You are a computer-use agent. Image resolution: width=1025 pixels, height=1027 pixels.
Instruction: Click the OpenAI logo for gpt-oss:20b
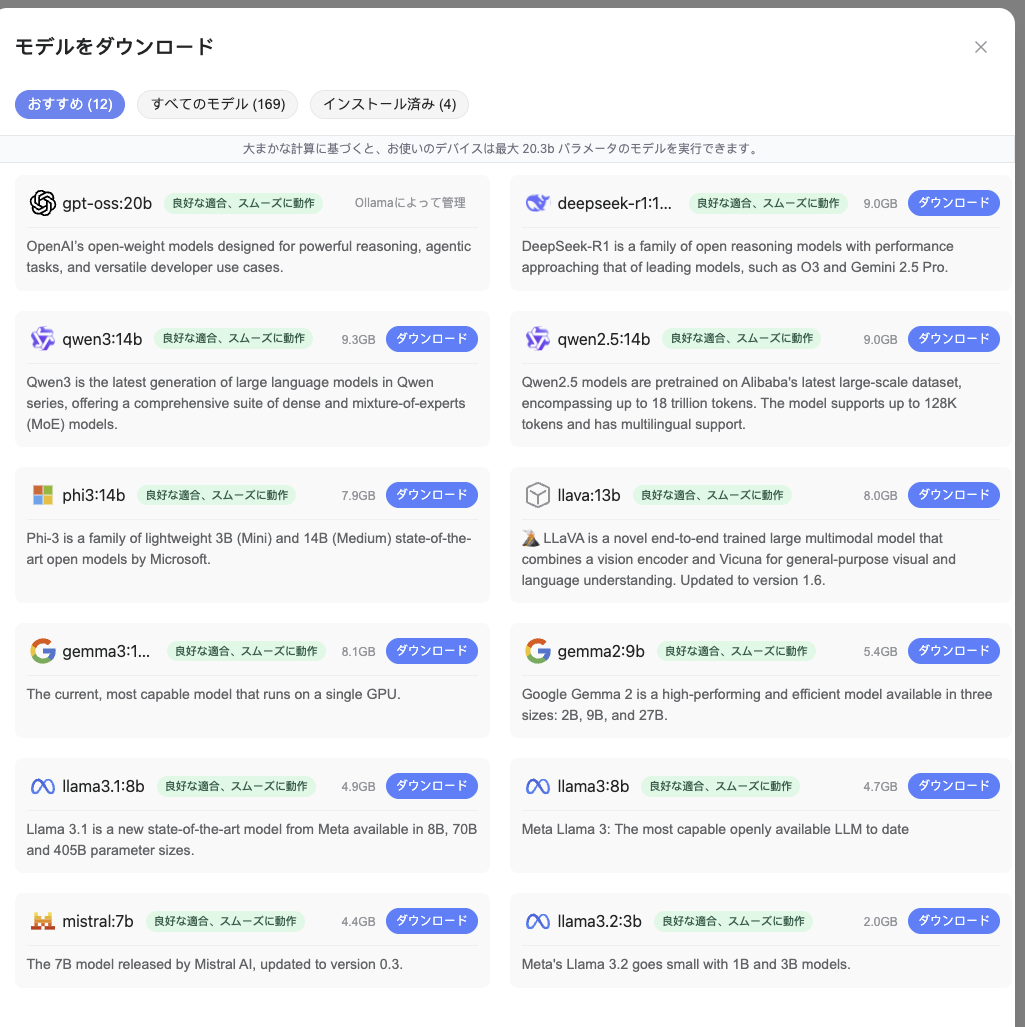[x=43, y=203]
